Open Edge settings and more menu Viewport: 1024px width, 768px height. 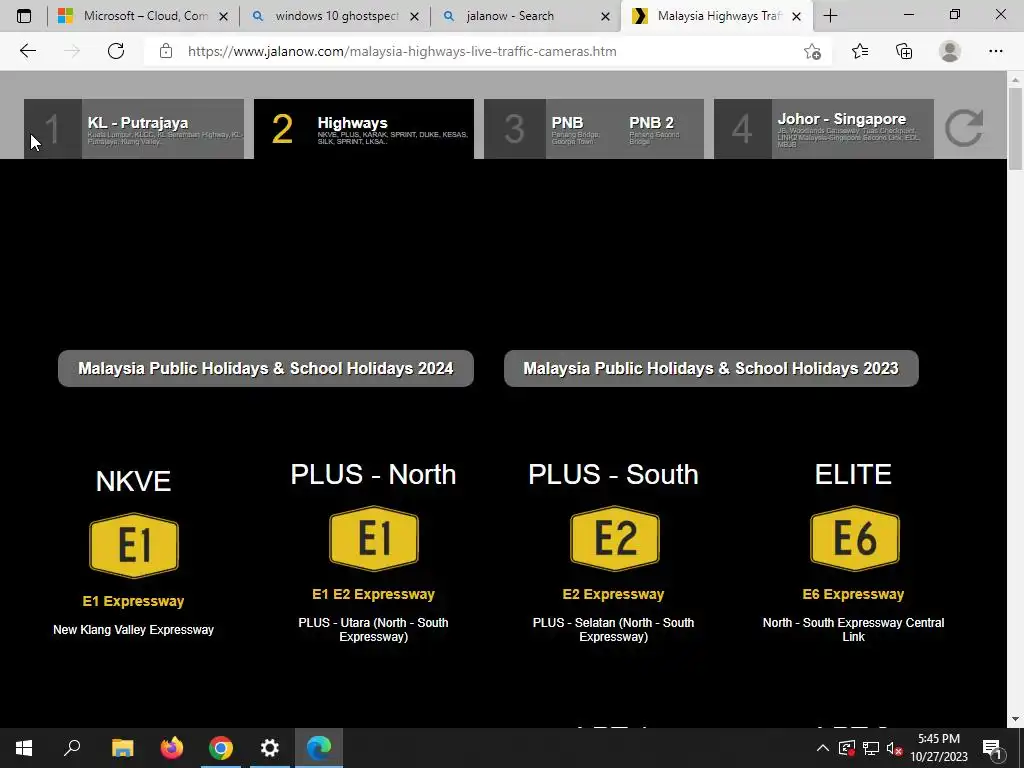click(x=995, y=51)
